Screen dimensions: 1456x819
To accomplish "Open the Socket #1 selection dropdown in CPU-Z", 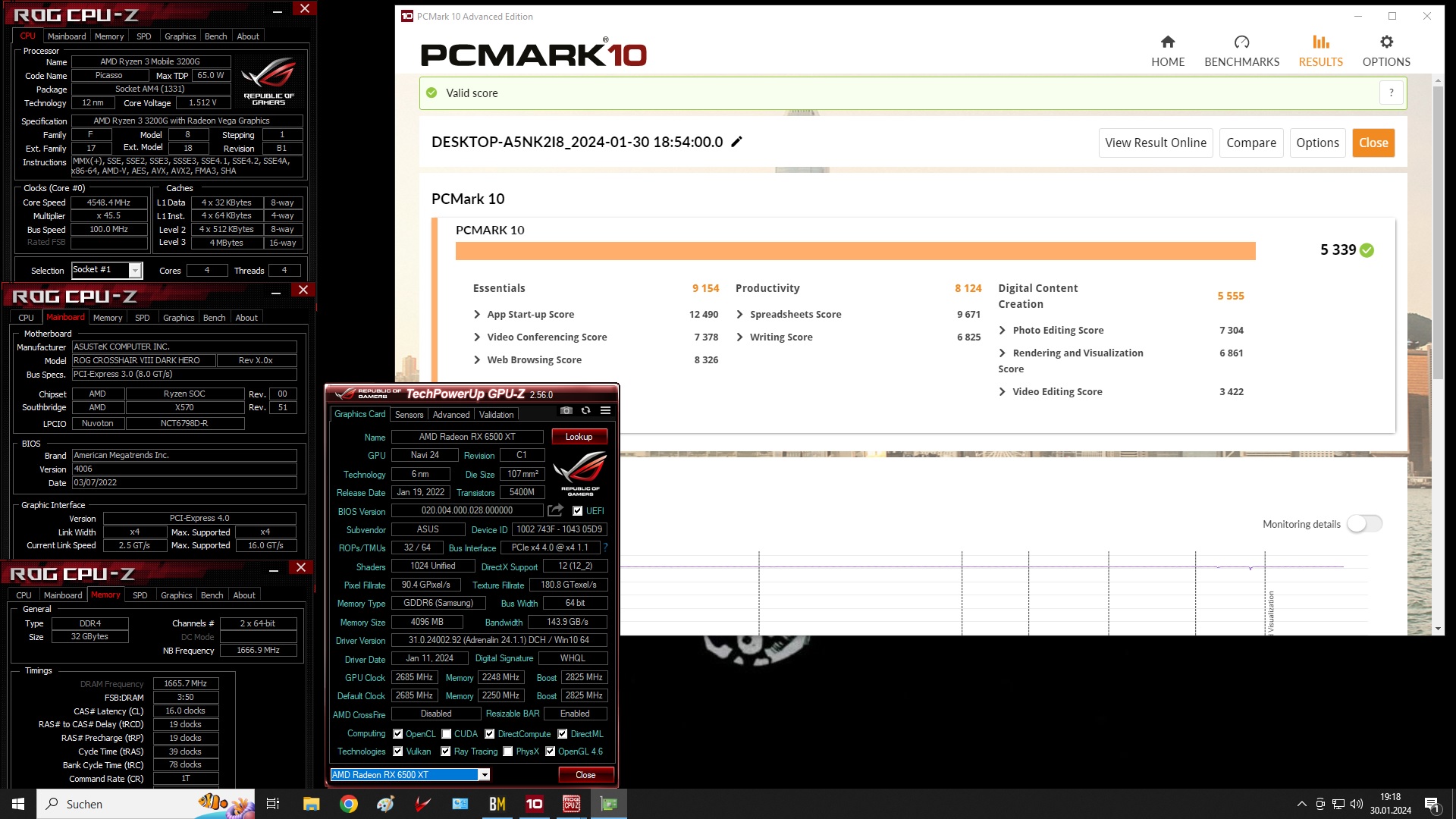I will (107, 270).
